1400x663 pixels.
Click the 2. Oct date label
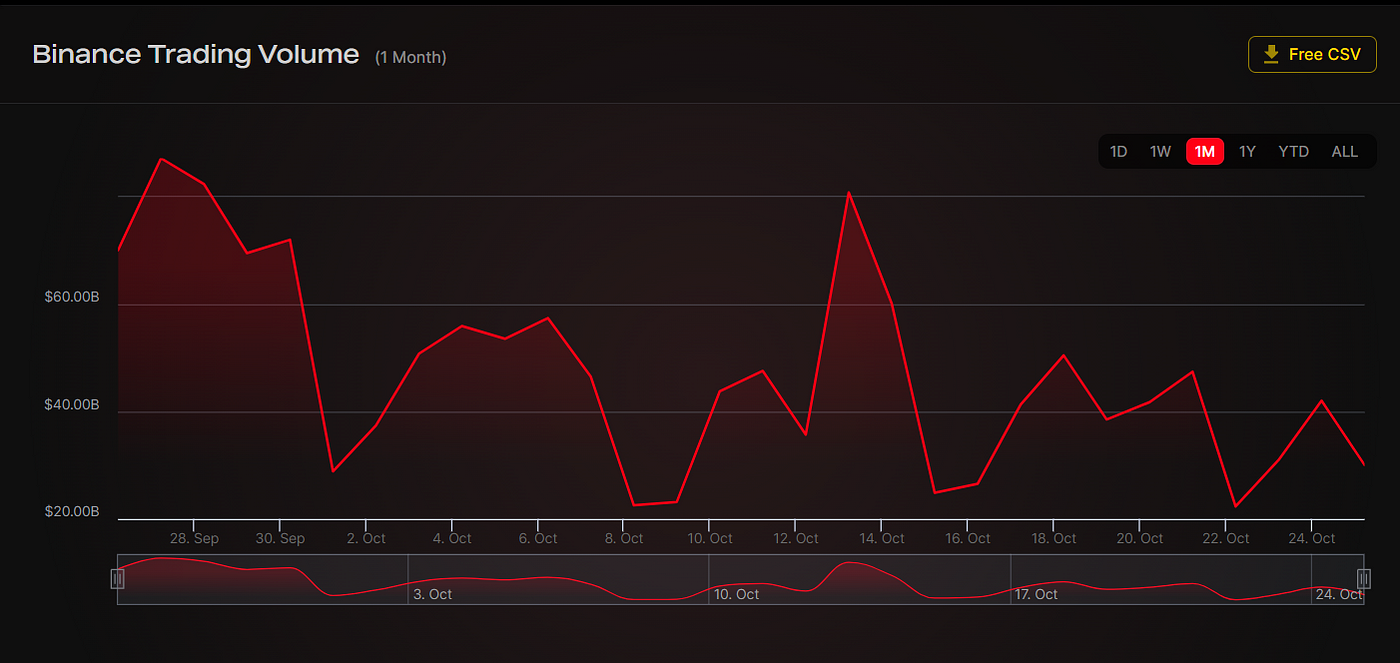pyautogui.click(x=366, y=538)
